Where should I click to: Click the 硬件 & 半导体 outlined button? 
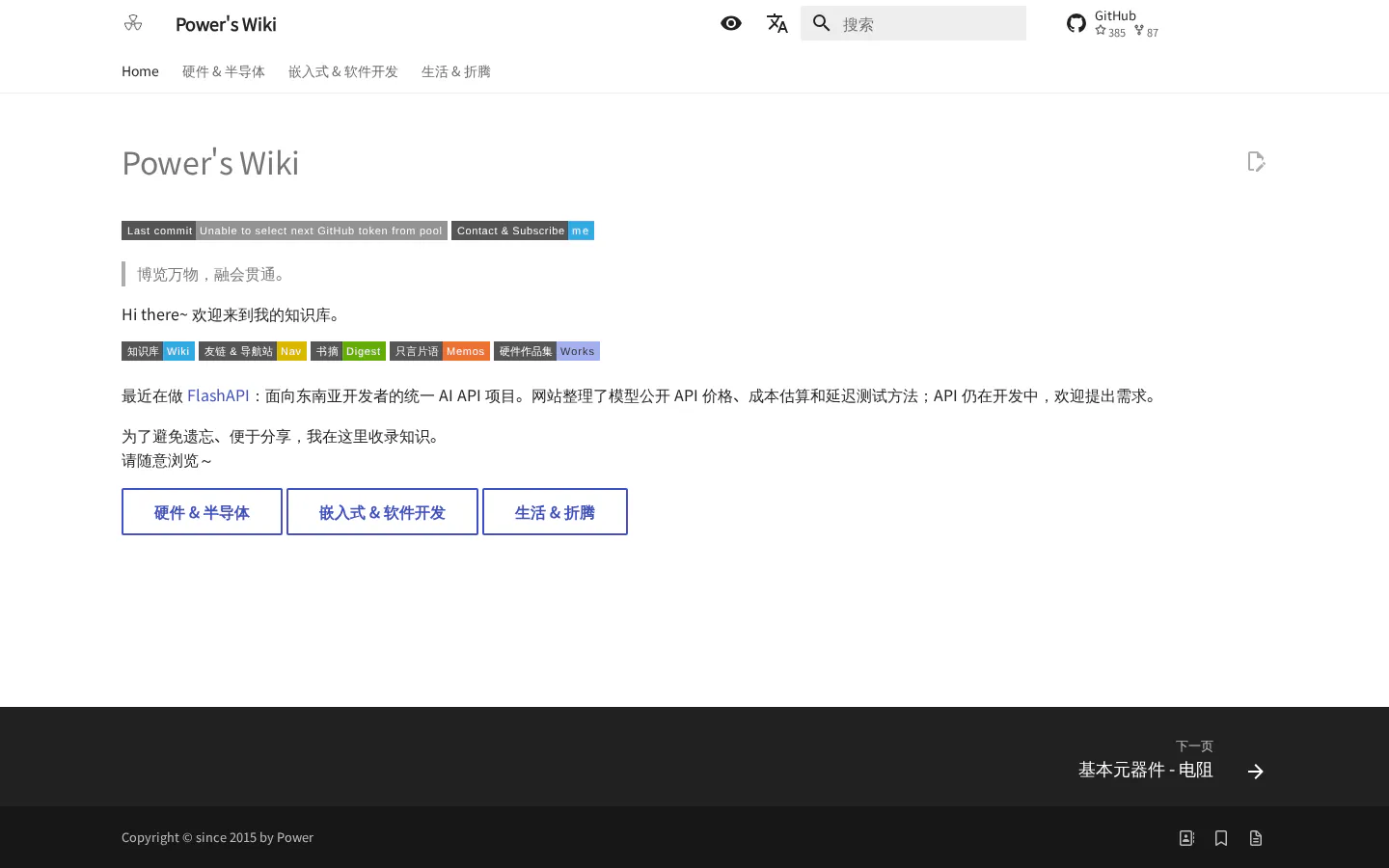pyautogui.click(x=202, y=512)
